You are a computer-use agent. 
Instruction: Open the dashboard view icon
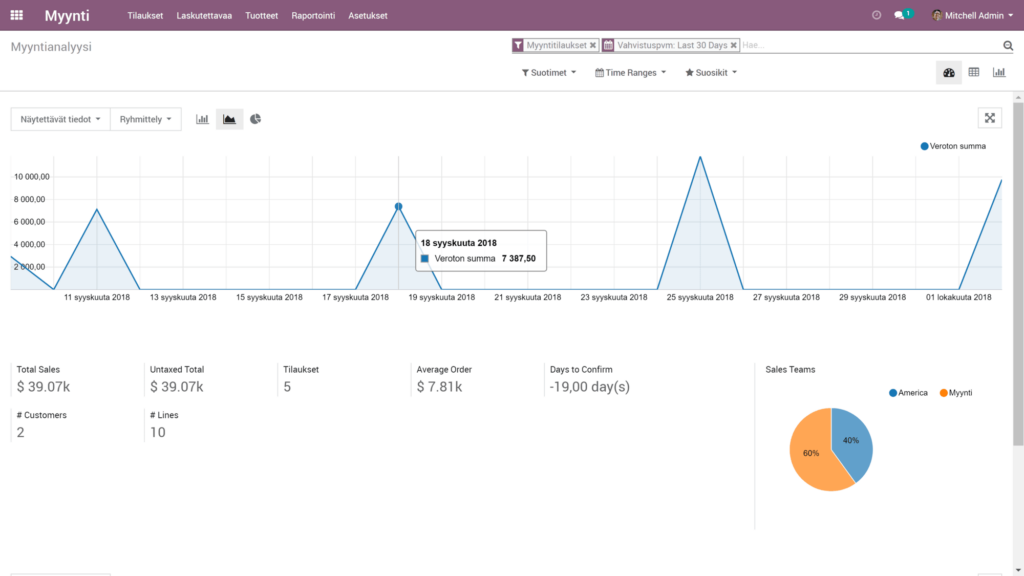click(x=948, y=72)
